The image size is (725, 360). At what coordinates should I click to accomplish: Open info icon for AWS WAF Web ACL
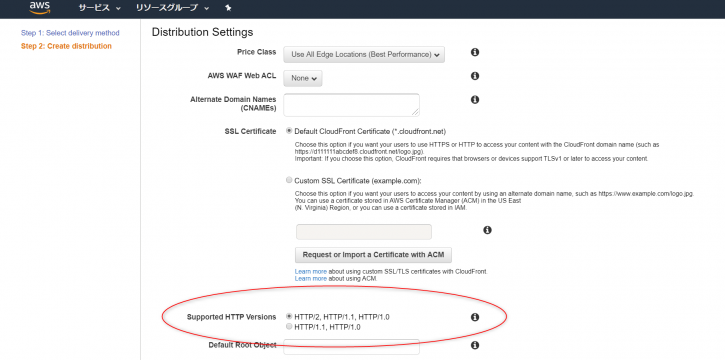tap(474, 76)
